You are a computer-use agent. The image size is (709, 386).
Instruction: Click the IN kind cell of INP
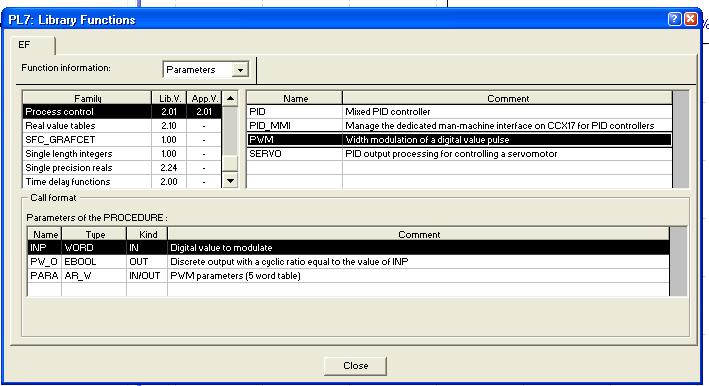(147, 248)
